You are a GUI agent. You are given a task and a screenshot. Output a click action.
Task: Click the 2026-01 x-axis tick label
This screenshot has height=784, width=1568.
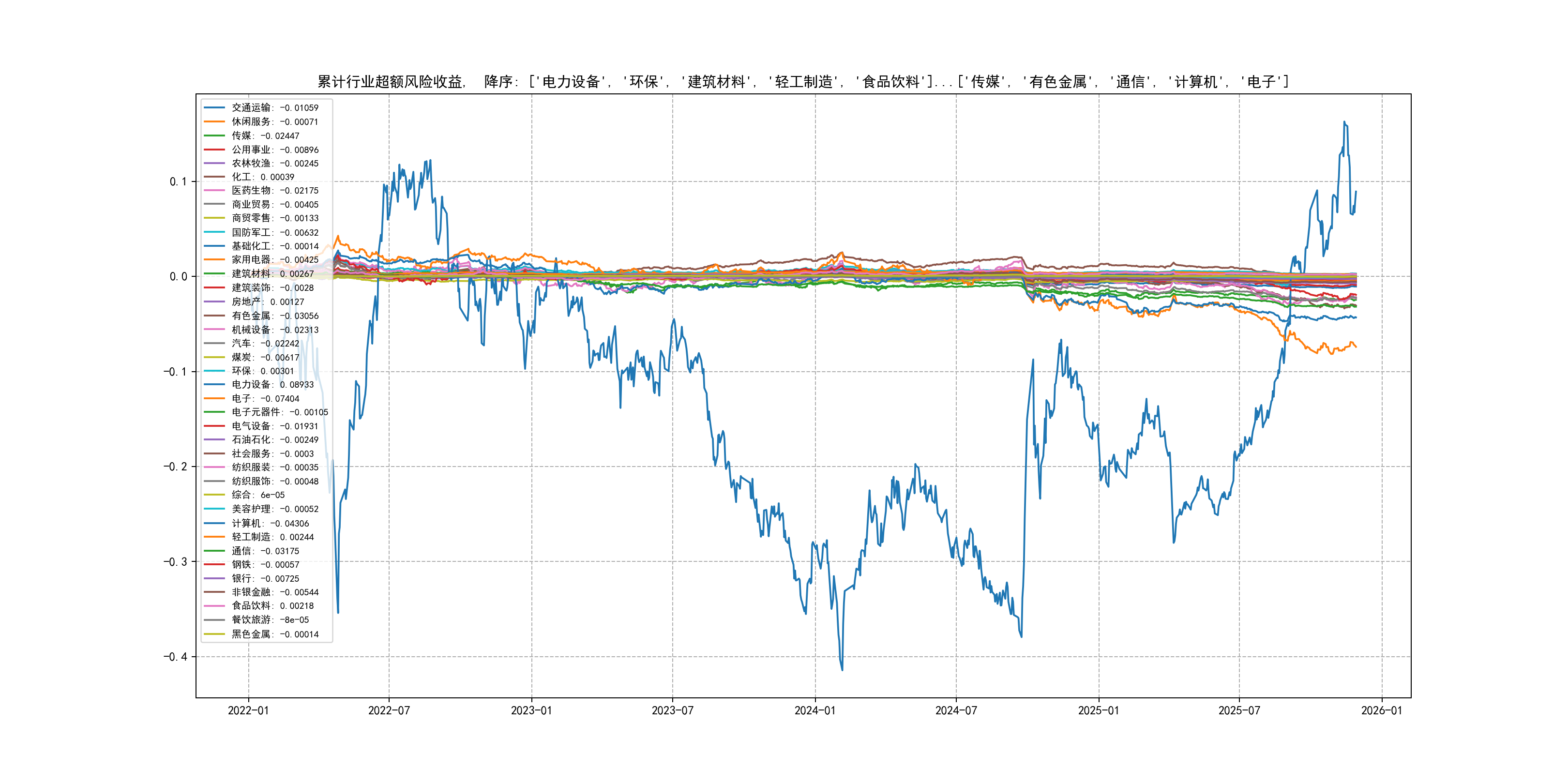[x=1381, y=711]
